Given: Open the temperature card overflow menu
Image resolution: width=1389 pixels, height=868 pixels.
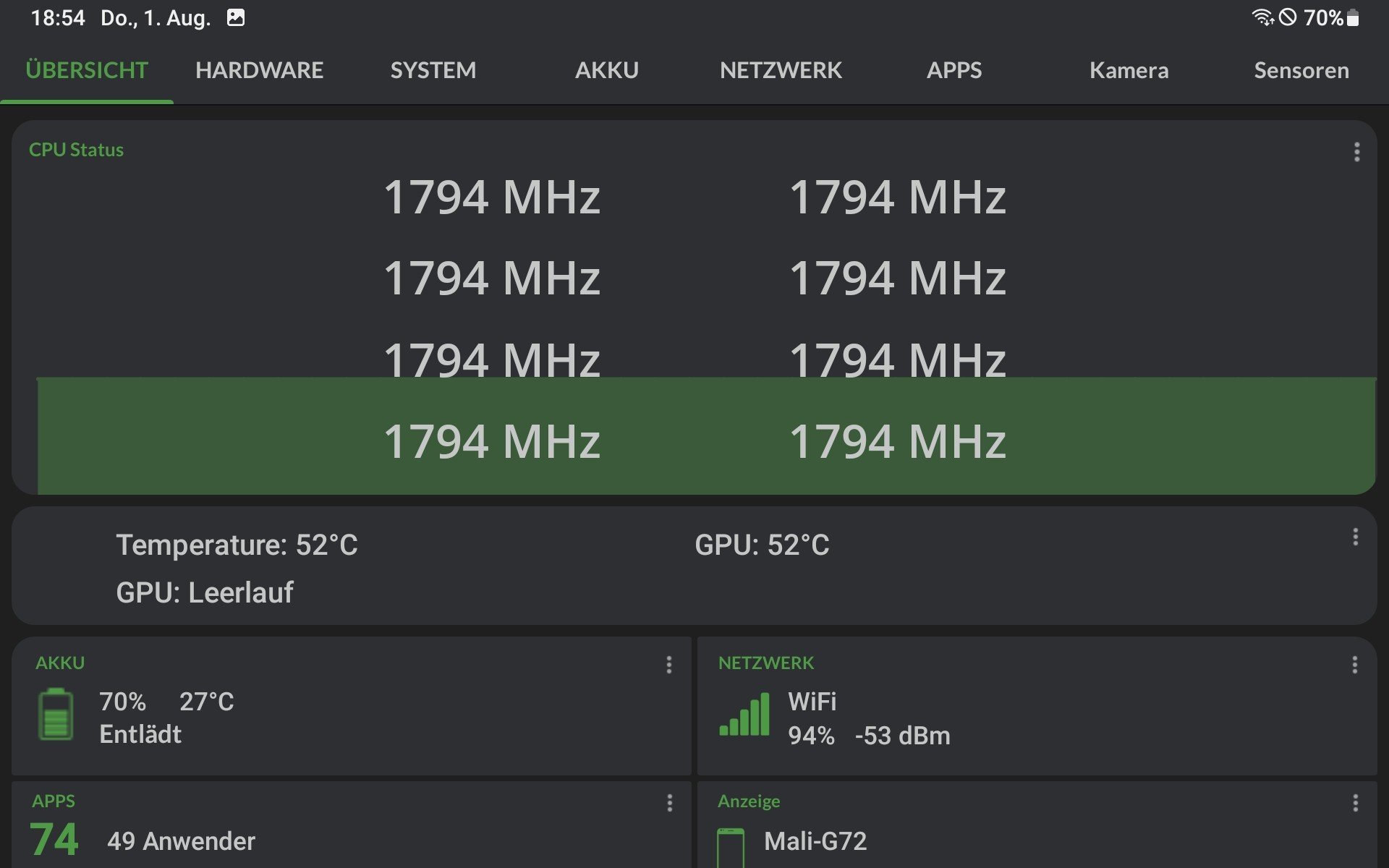Looking at the screenshot, I should coord(1355,537).
